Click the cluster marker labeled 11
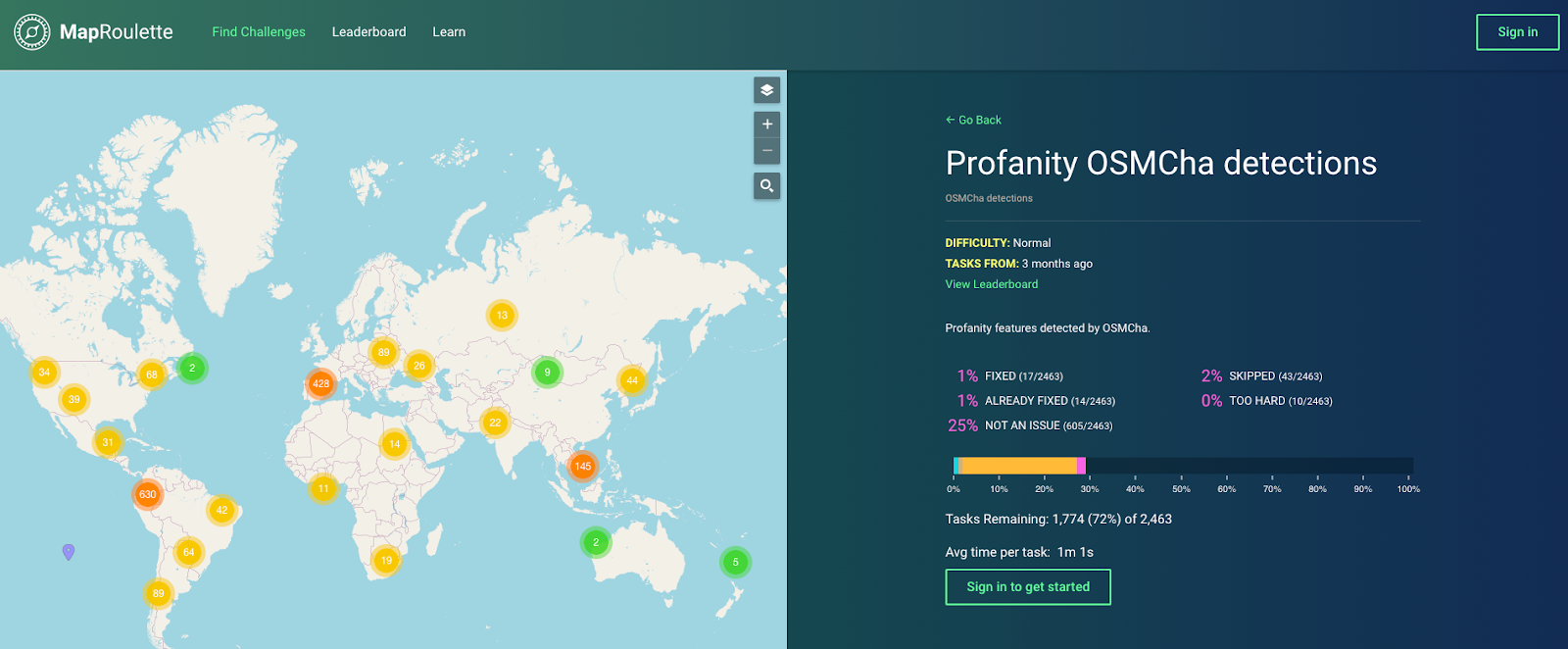1568x649 pixels. [x=323, y=488]
